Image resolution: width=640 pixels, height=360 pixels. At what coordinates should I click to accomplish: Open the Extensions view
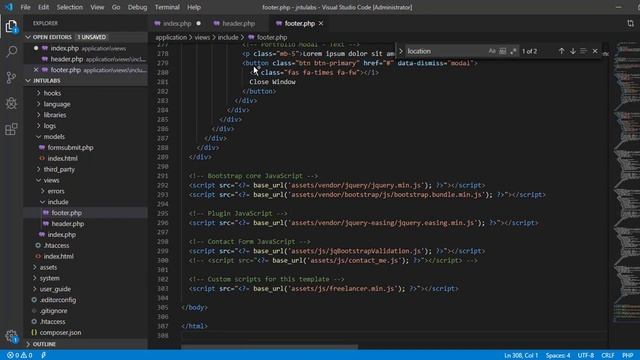click(x=11, y=129)
